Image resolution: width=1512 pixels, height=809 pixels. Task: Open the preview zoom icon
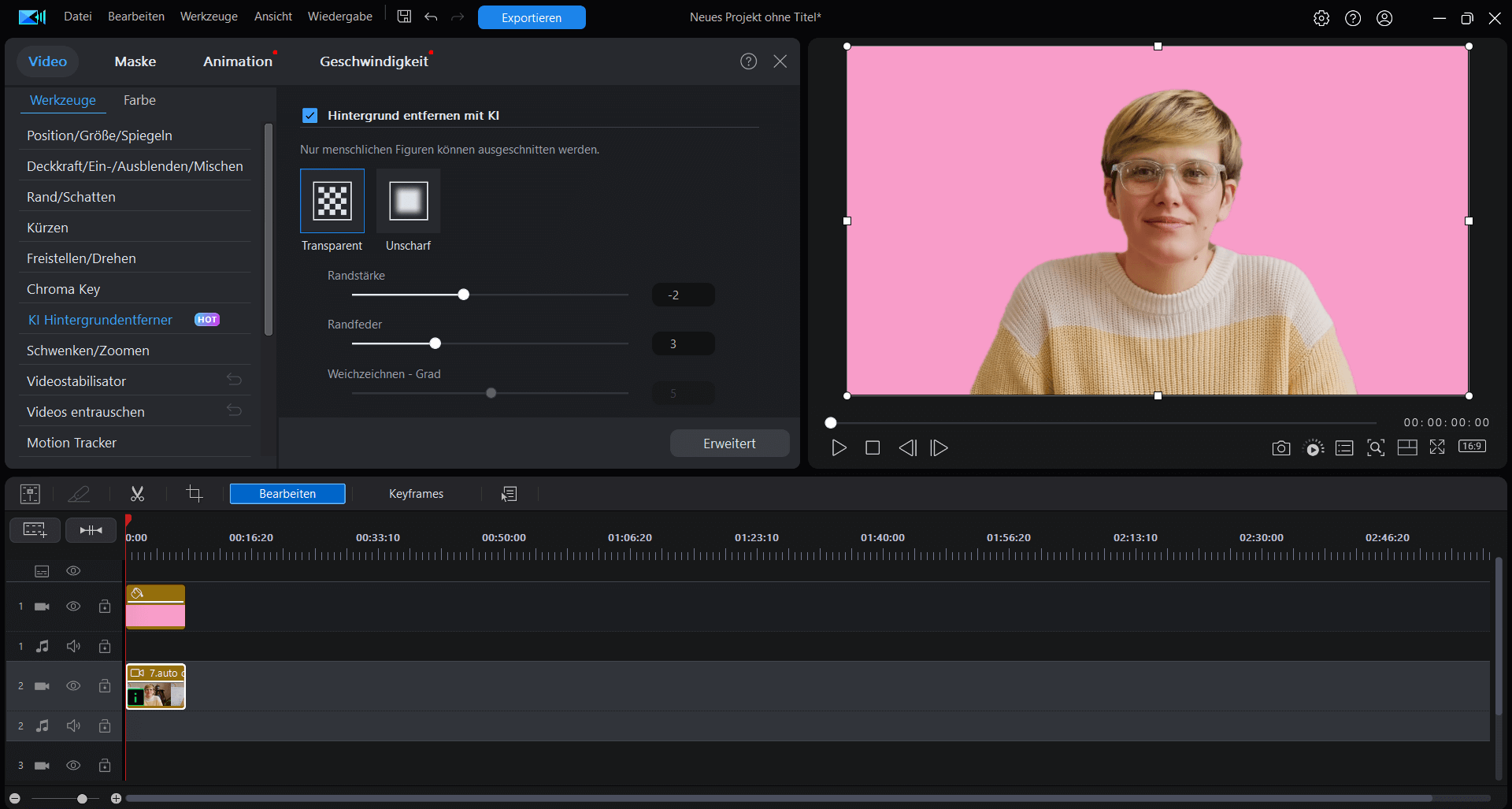point(1375,448)
